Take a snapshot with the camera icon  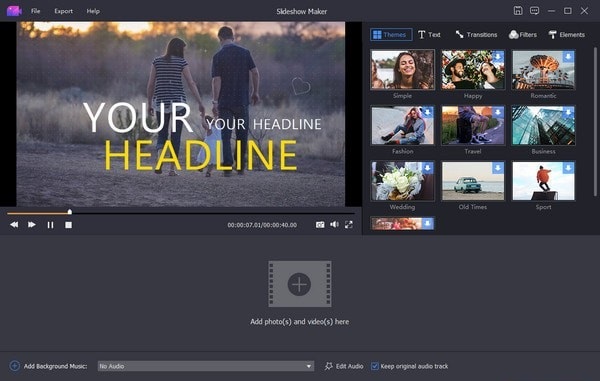coord(320,225)
